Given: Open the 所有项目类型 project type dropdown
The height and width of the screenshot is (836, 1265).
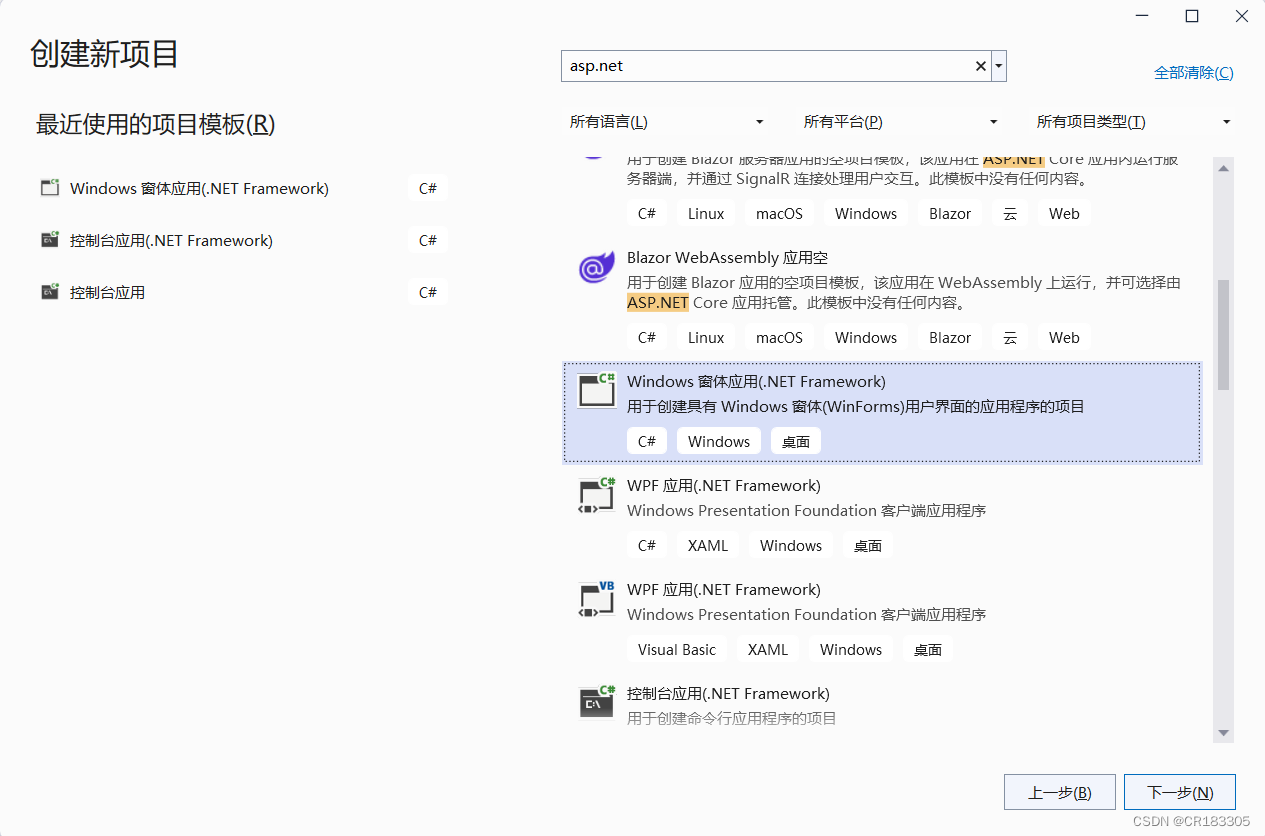Looking at the screenshot, I should [1134, 122].
